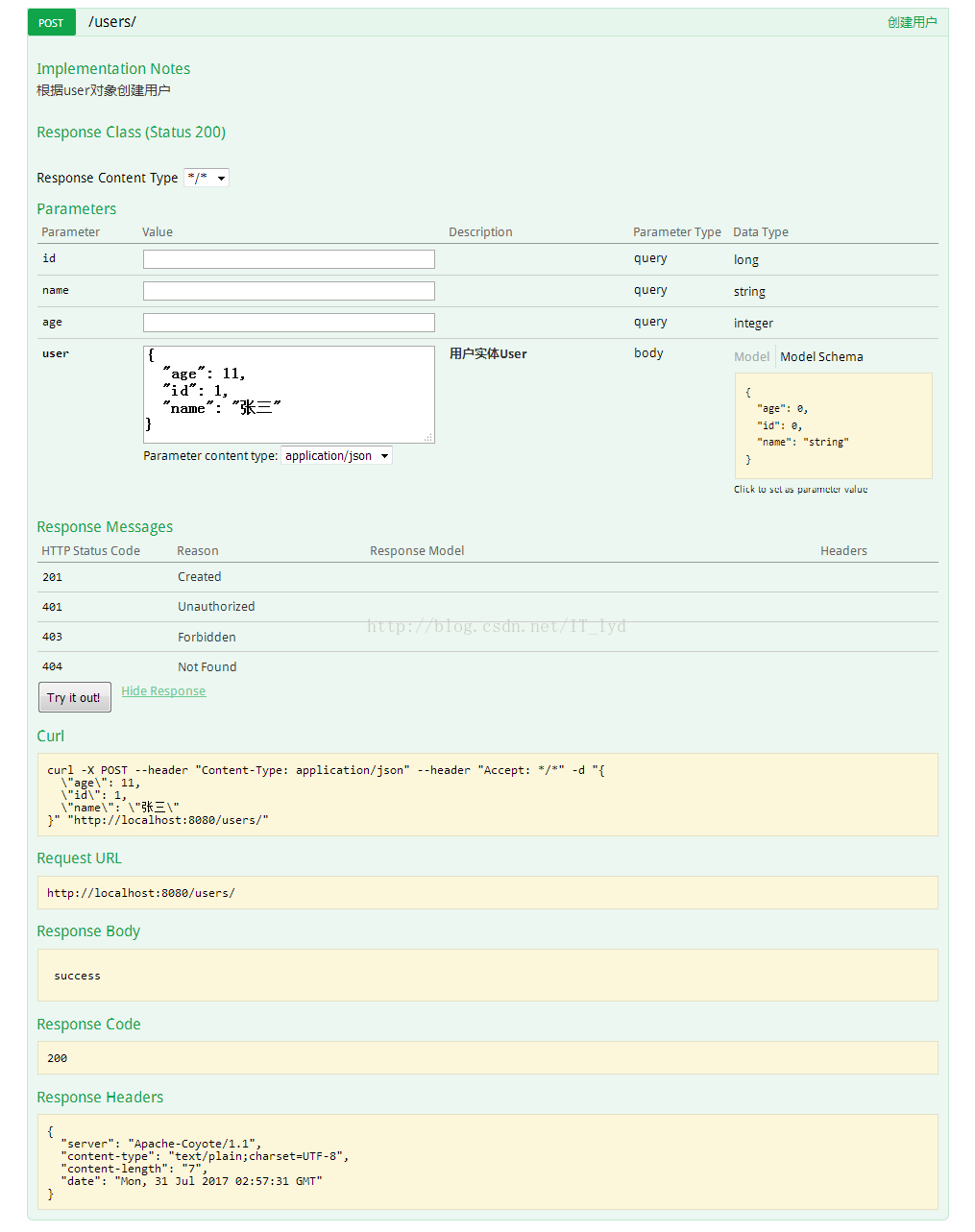Click the 'body' parameter type text
Screen dimensions: 975x1232
(648, 353)
